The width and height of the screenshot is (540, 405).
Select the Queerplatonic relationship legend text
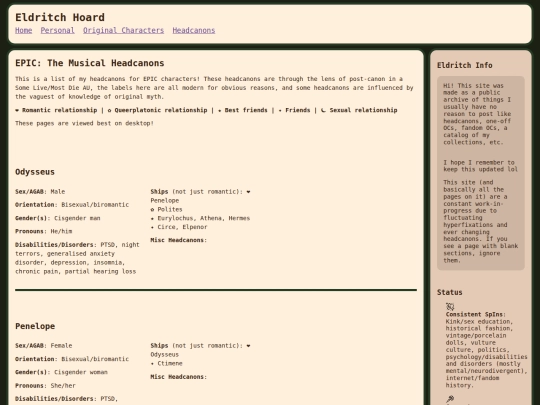tap(161, 110)
